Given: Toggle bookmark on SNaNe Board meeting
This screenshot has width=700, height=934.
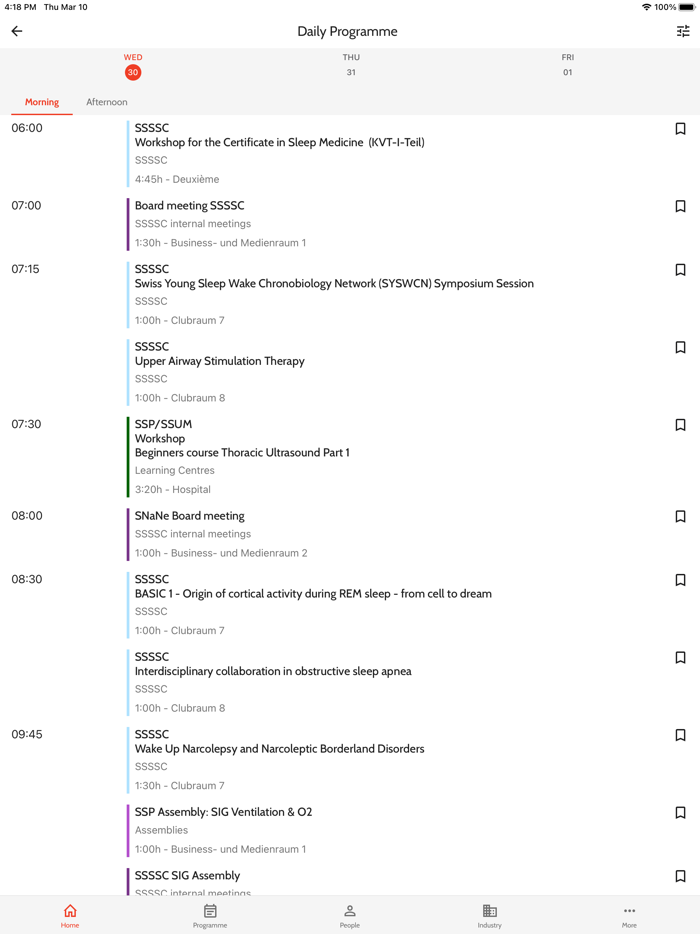Looking at the screenshot, I should click(x=681, y=516).
